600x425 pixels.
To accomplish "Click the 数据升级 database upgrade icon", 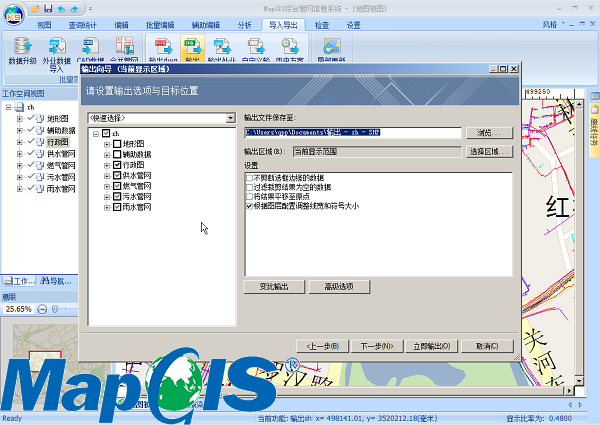I will 23,46.
